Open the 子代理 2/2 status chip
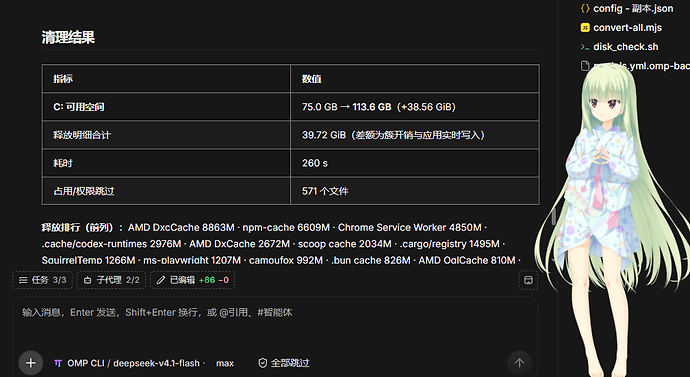This screenshot has height=377, width=690. coord(111,280)
